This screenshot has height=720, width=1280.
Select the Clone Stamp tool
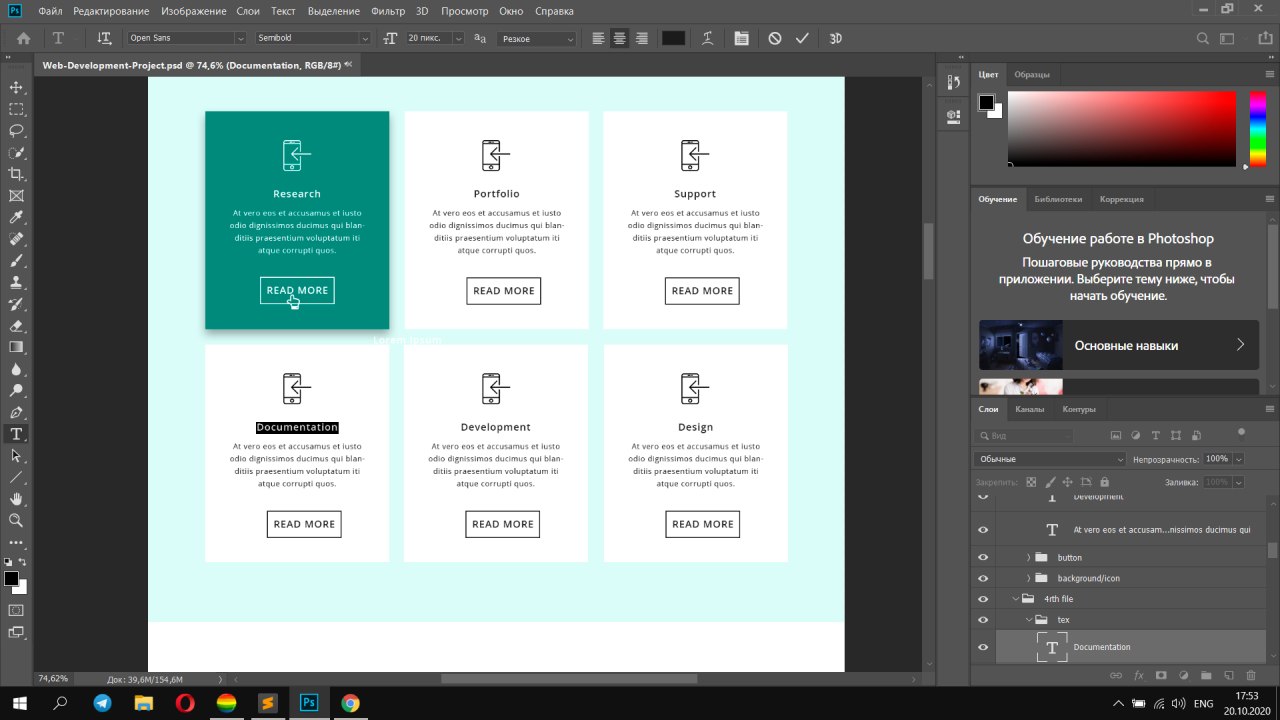click(x=16, y=282)
